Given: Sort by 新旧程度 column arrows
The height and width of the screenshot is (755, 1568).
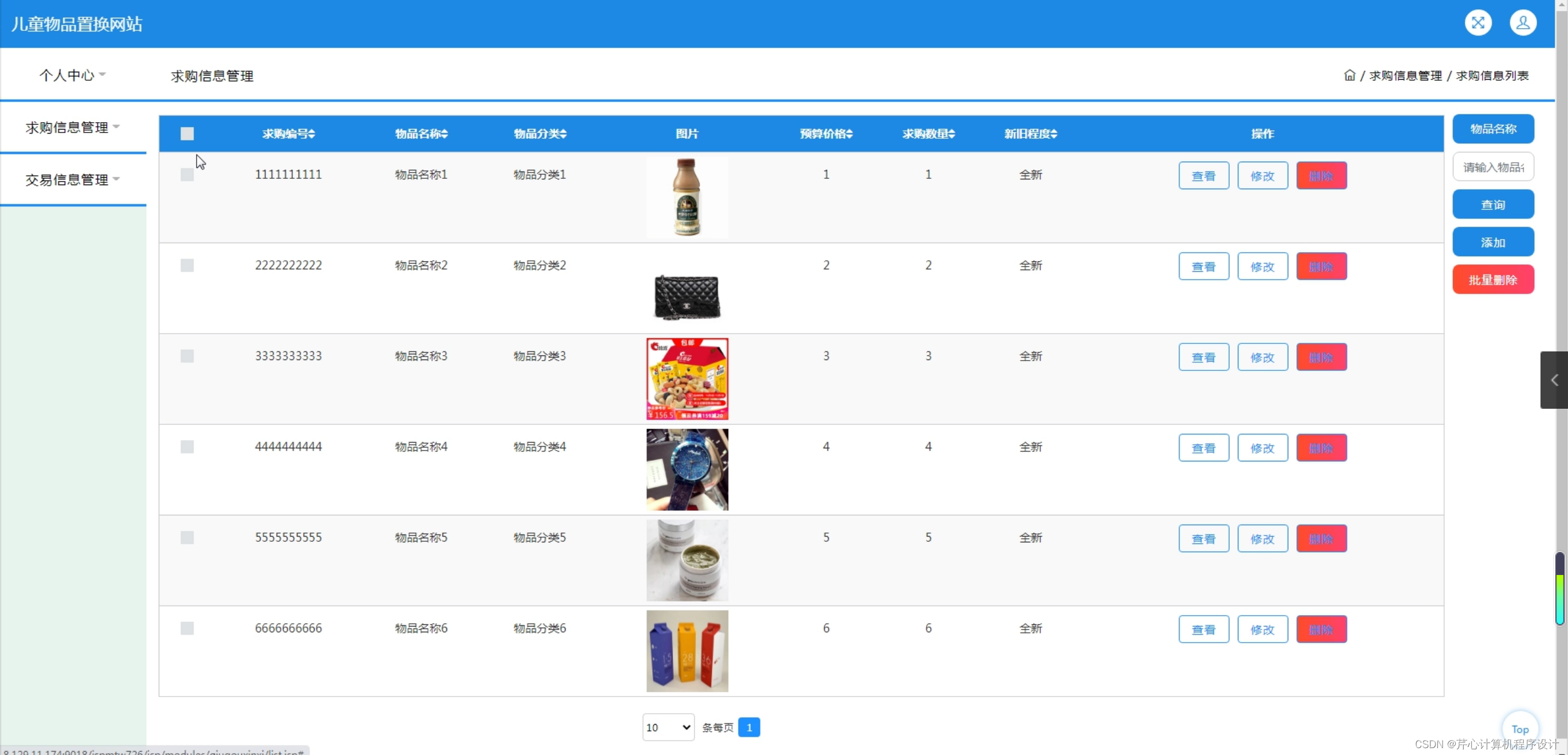Looking at the screenshot, I should (1054, 134).
